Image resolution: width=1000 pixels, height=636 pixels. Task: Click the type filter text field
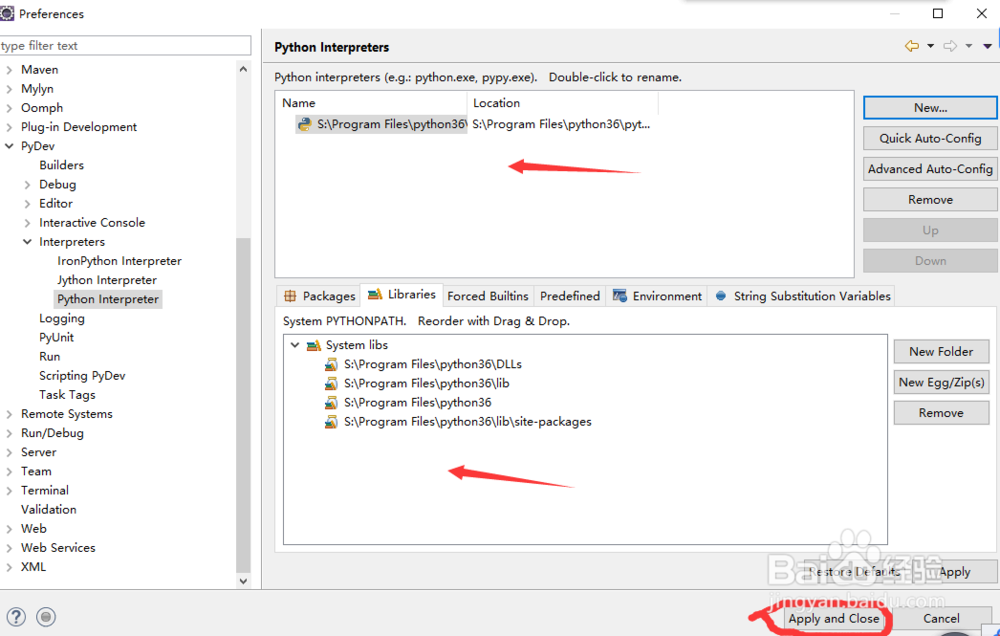pyautogui.click(x=125, y=45)
